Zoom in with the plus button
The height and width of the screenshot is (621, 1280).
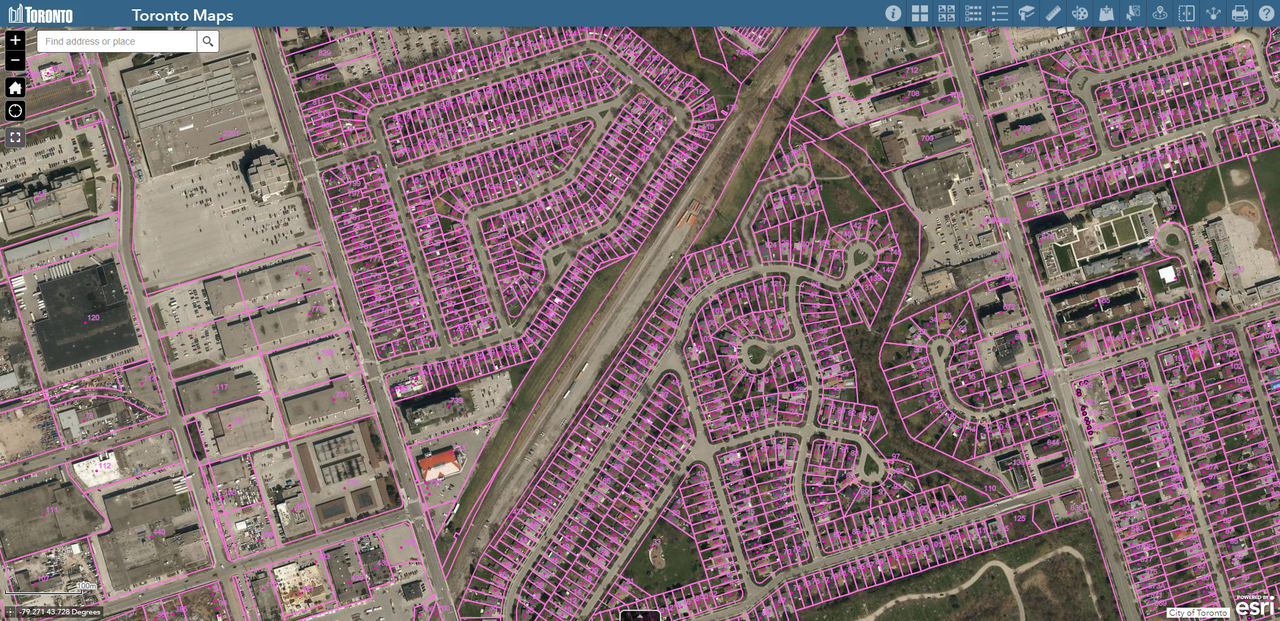click(x=15, y=40)
